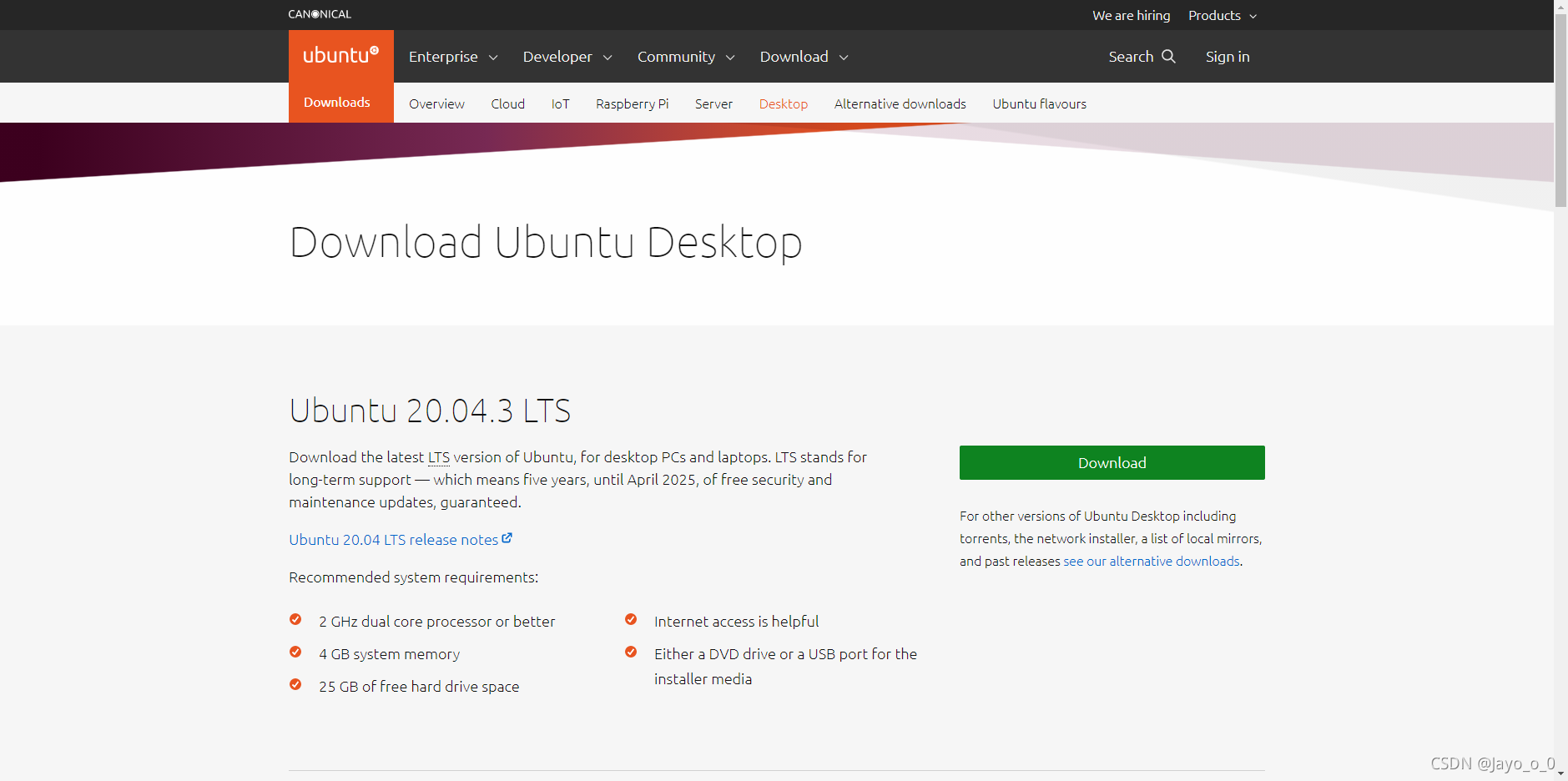
Task: Click the Search label in navigation
Action: coord(1131,57)
